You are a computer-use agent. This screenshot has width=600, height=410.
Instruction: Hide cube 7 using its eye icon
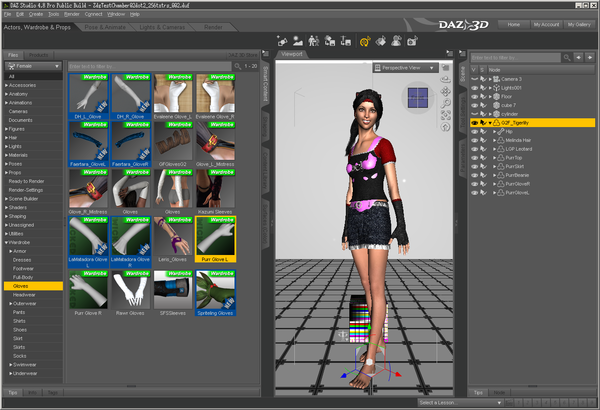[474, 105]
